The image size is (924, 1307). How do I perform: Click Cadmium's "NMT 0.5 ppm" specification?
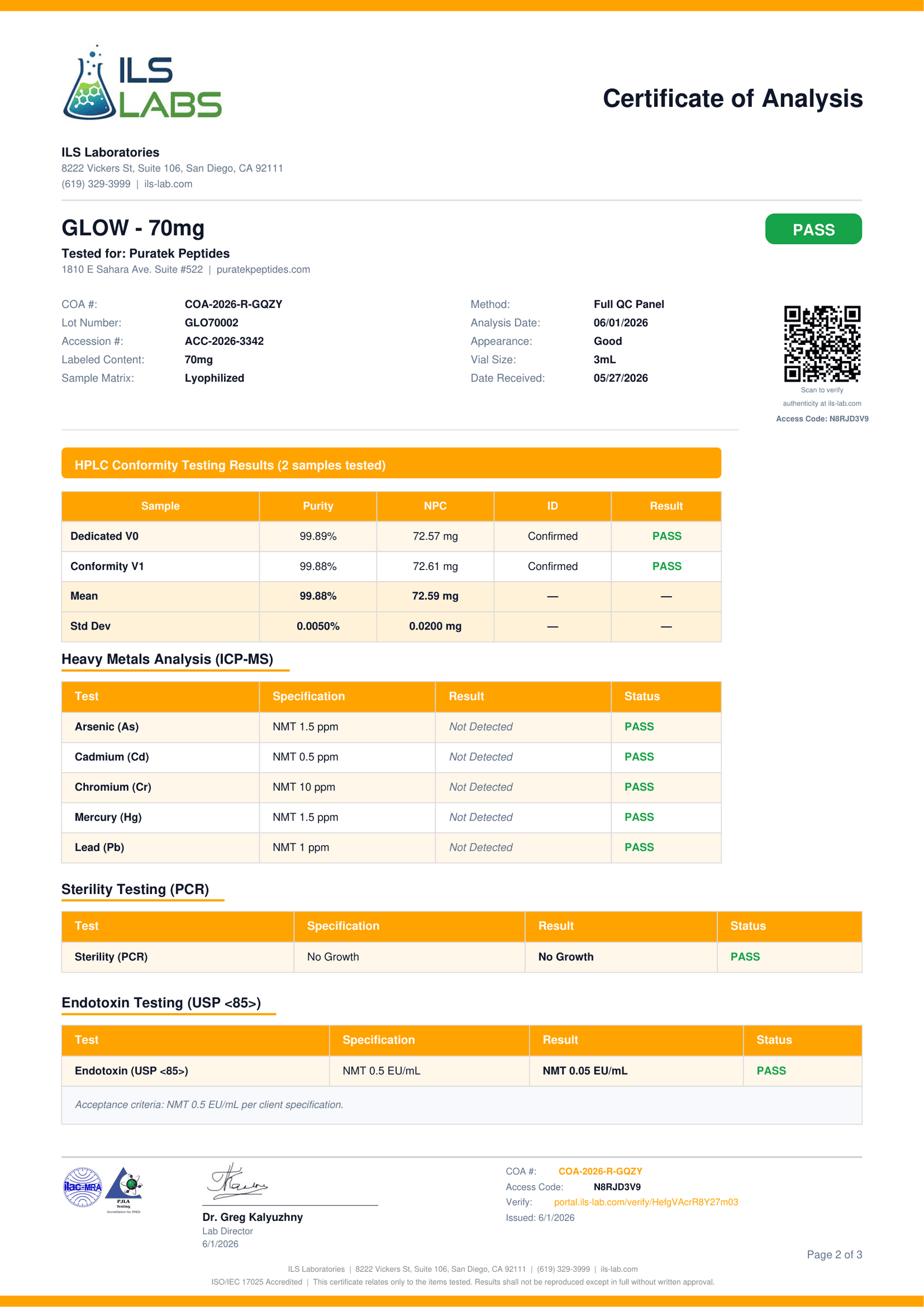(x=305, y=757)
